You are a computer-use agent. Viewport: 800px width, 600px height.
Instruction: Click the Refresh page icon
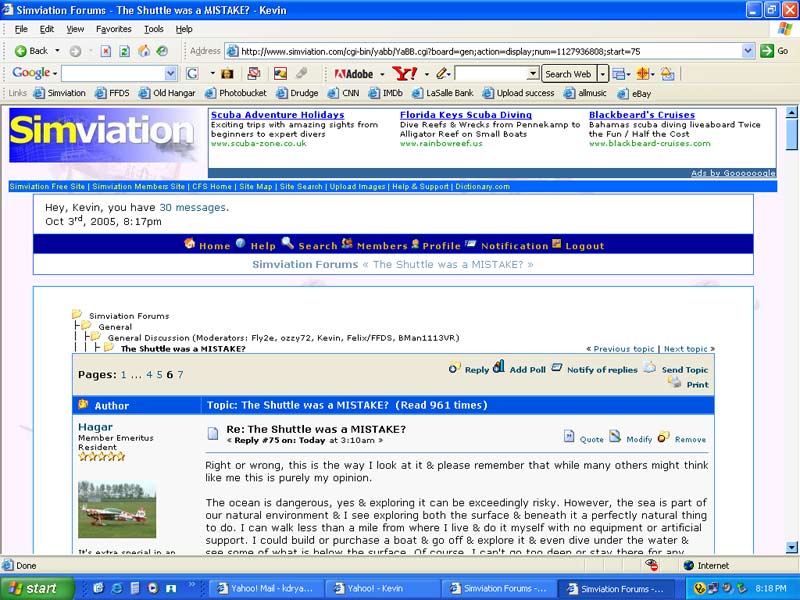[124, 51]
